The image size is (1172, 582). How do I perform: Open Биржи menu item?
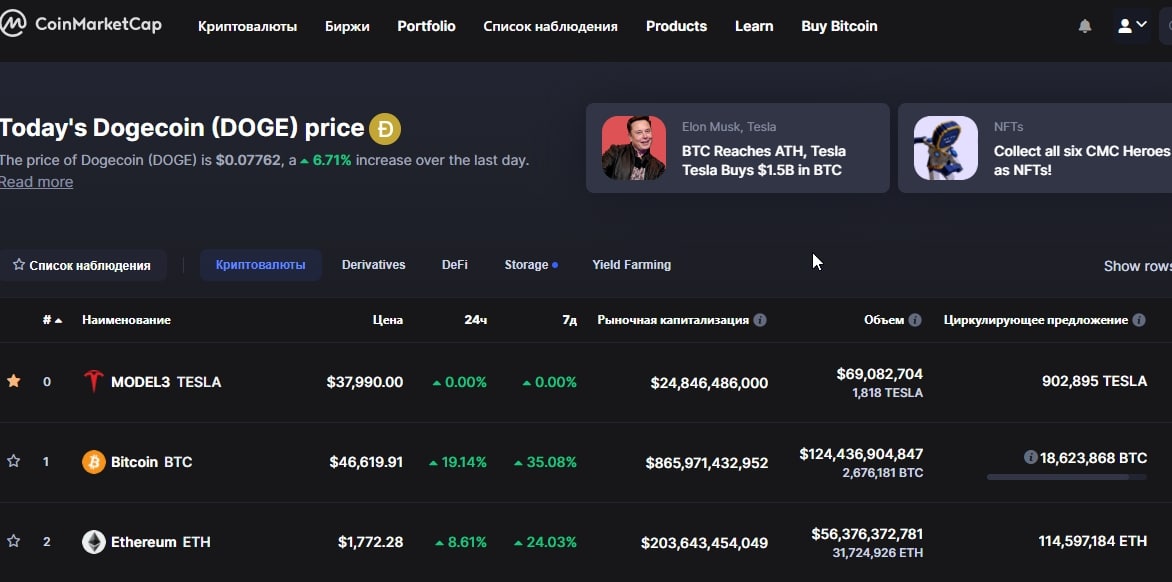click(x=347, y=26)
